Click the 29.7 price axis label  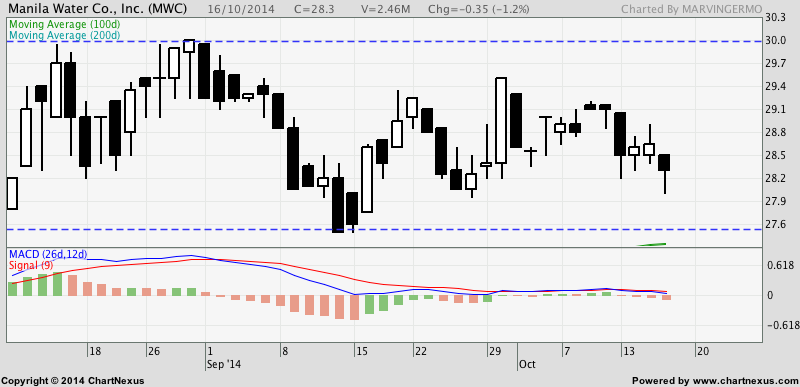pos(776,64)
